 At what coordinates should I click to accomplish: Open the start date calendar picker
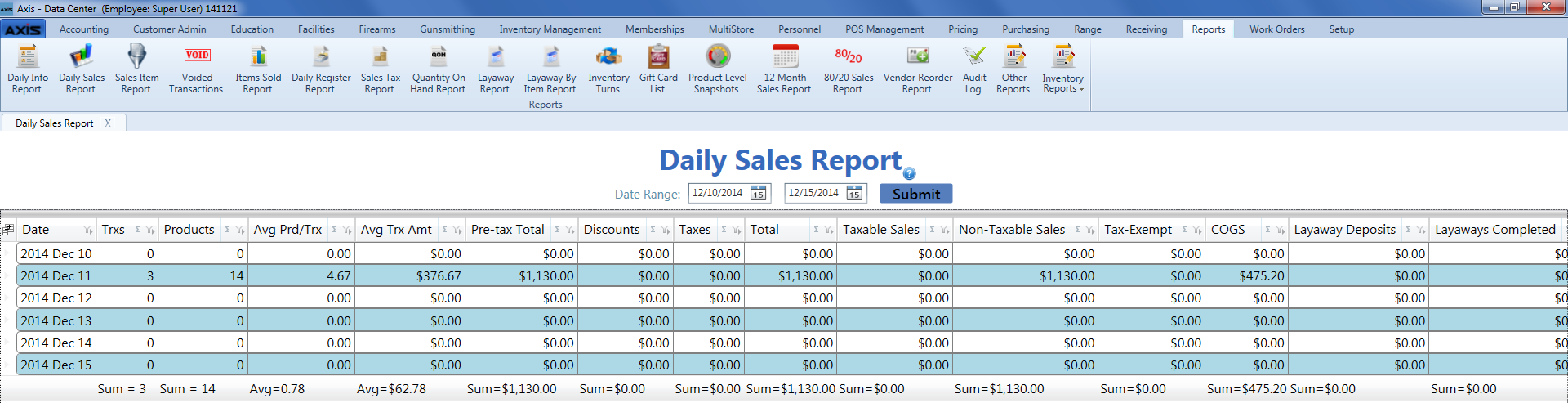(x=758, y=194)
